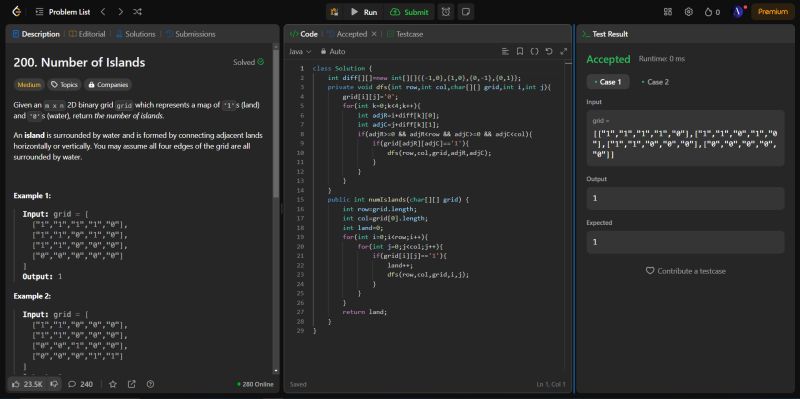This screenshot has width=800, height=399.
Task: Pick a random problem with shuffle icon
Action: (137, 12)
